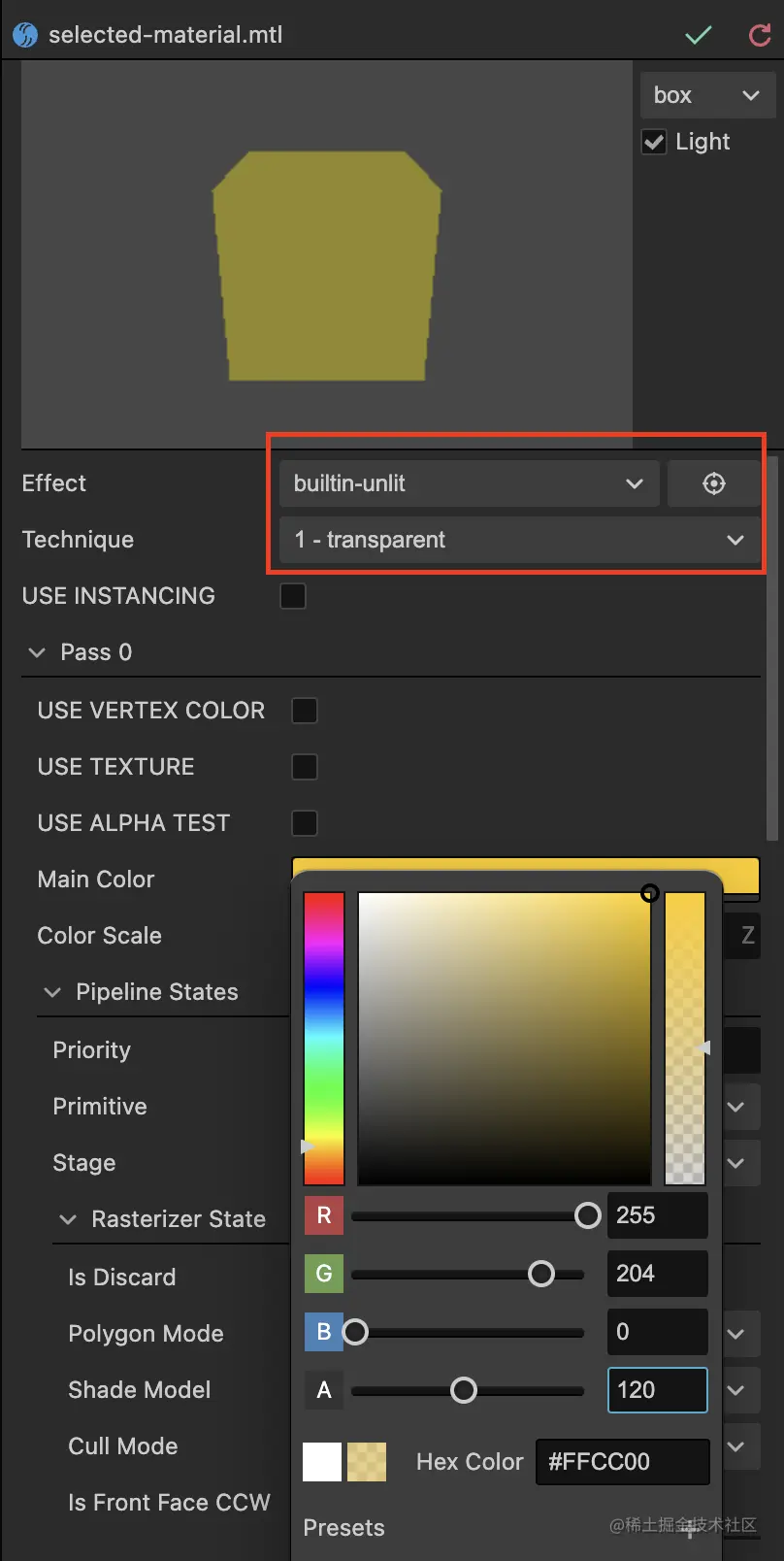Toggle the Light checkbox
The height and width of the screenshot is (1561, 784).
654,142
